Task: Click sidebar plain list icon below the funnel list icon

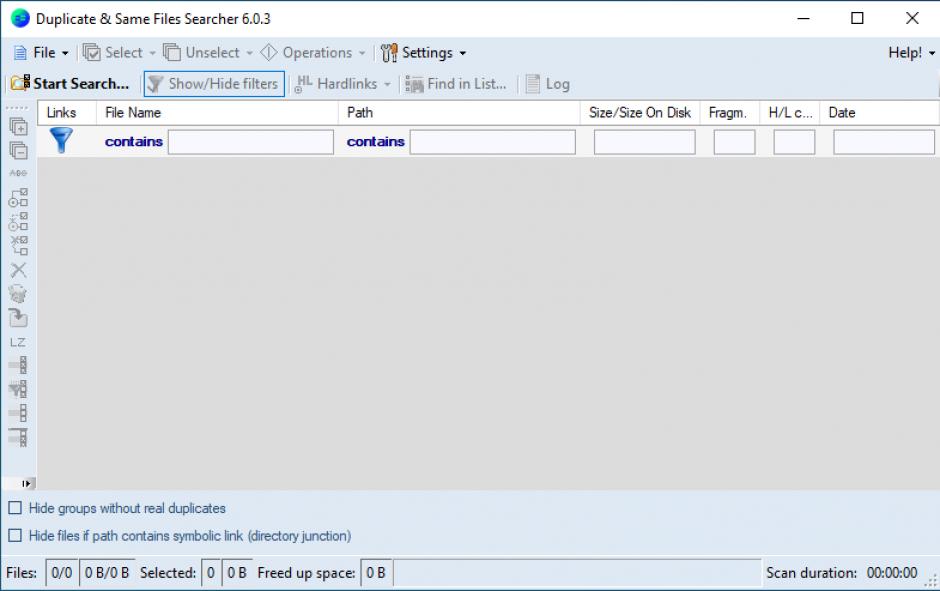Action: (19, 413)
